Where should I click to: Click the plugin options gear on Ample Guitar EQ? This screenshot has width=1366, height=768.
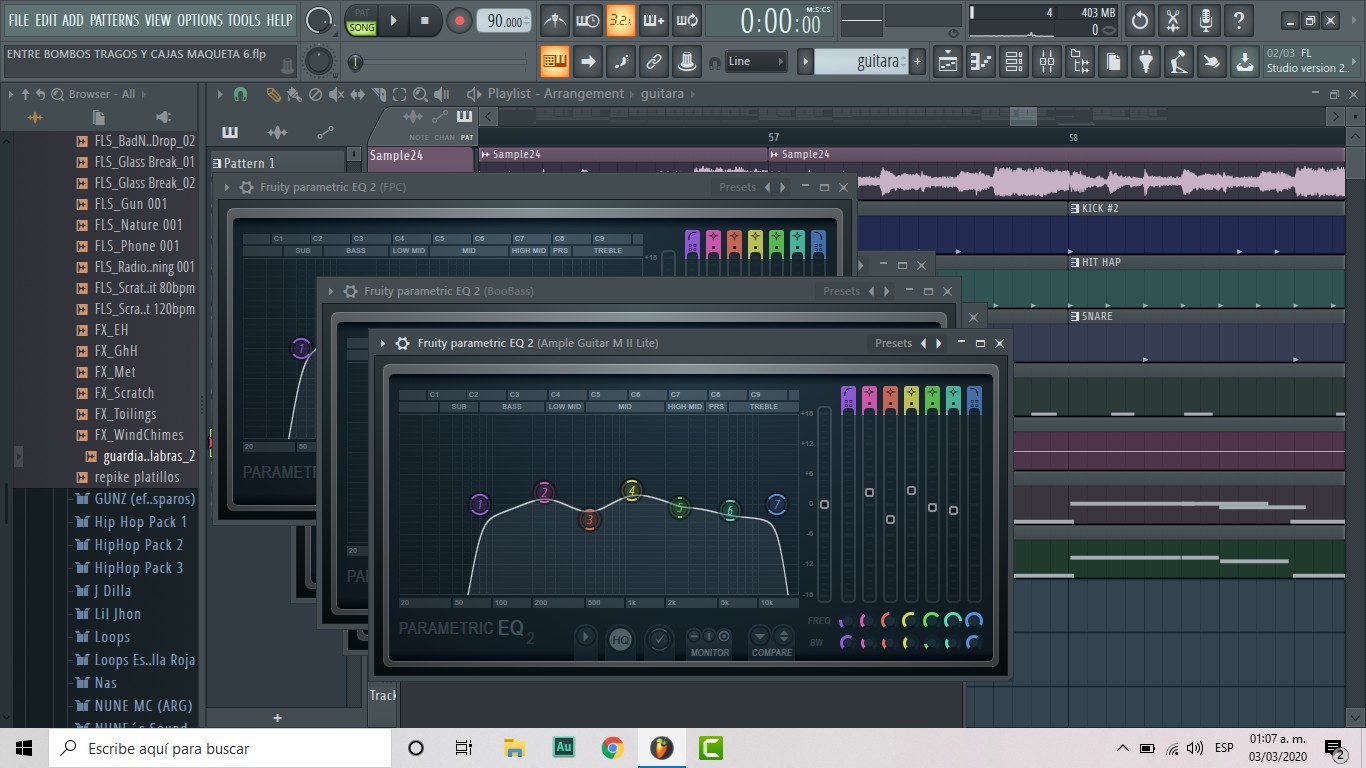pyautogui.click(x=402, y=343)
